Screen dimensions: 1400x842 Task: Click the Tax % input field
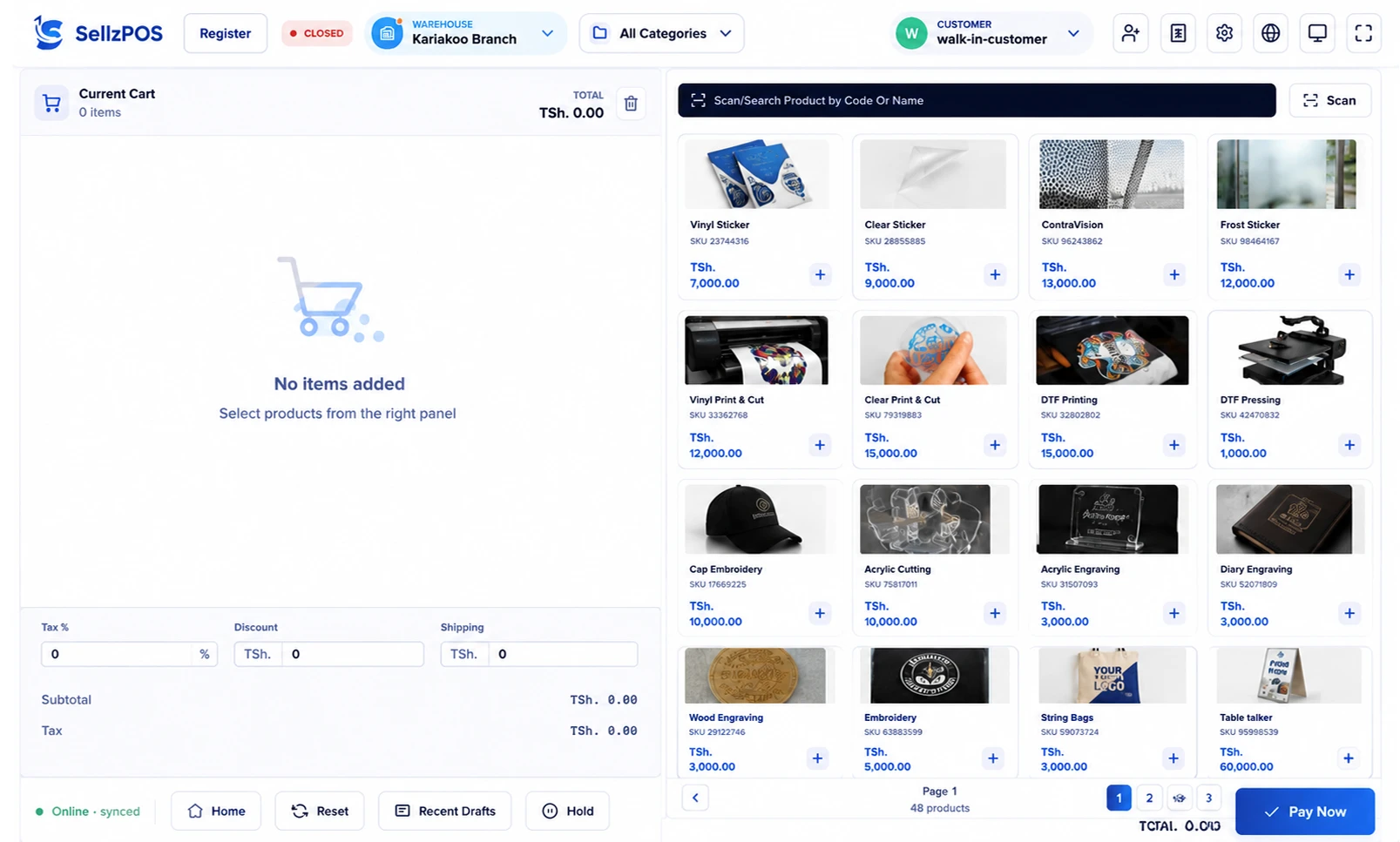coord(129,654)
